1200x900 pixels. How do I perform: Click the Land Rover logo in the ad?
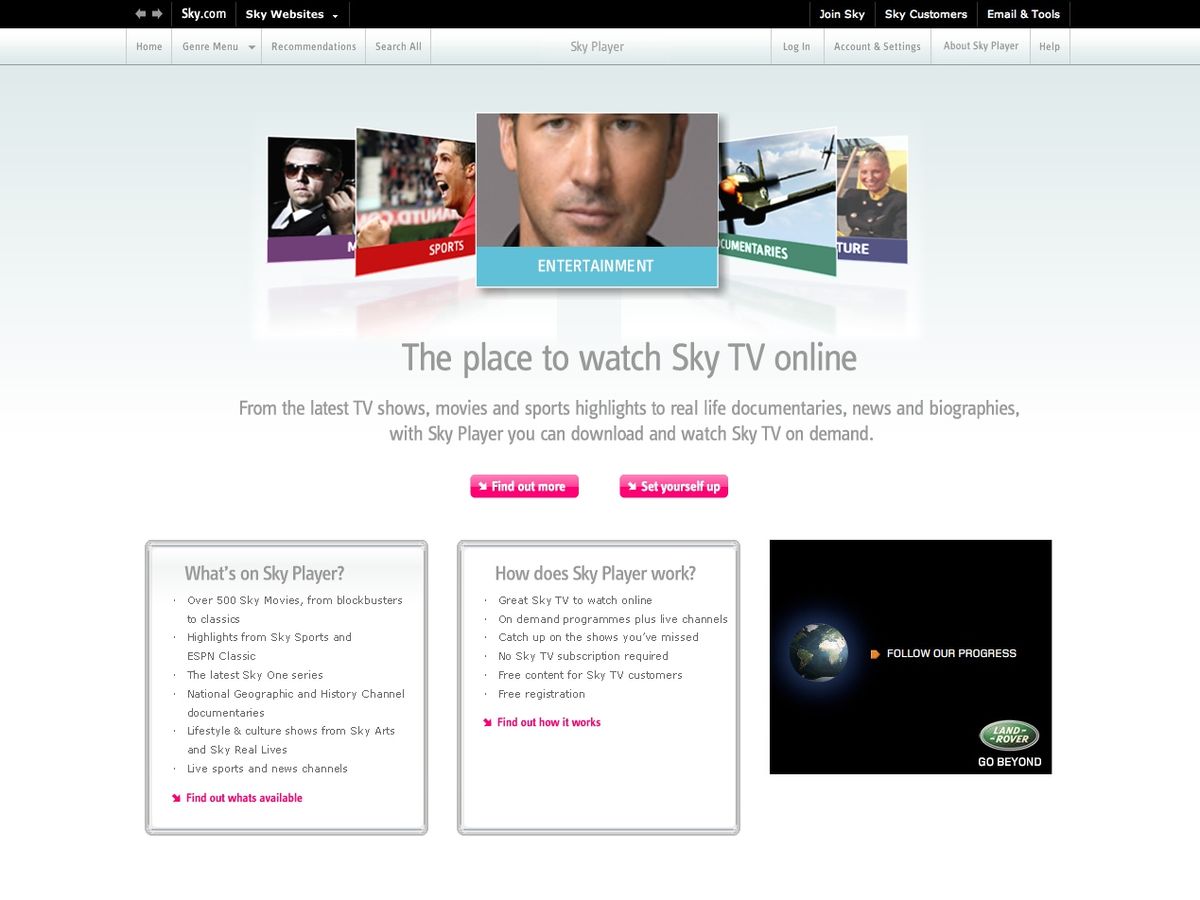point(1009,735)
